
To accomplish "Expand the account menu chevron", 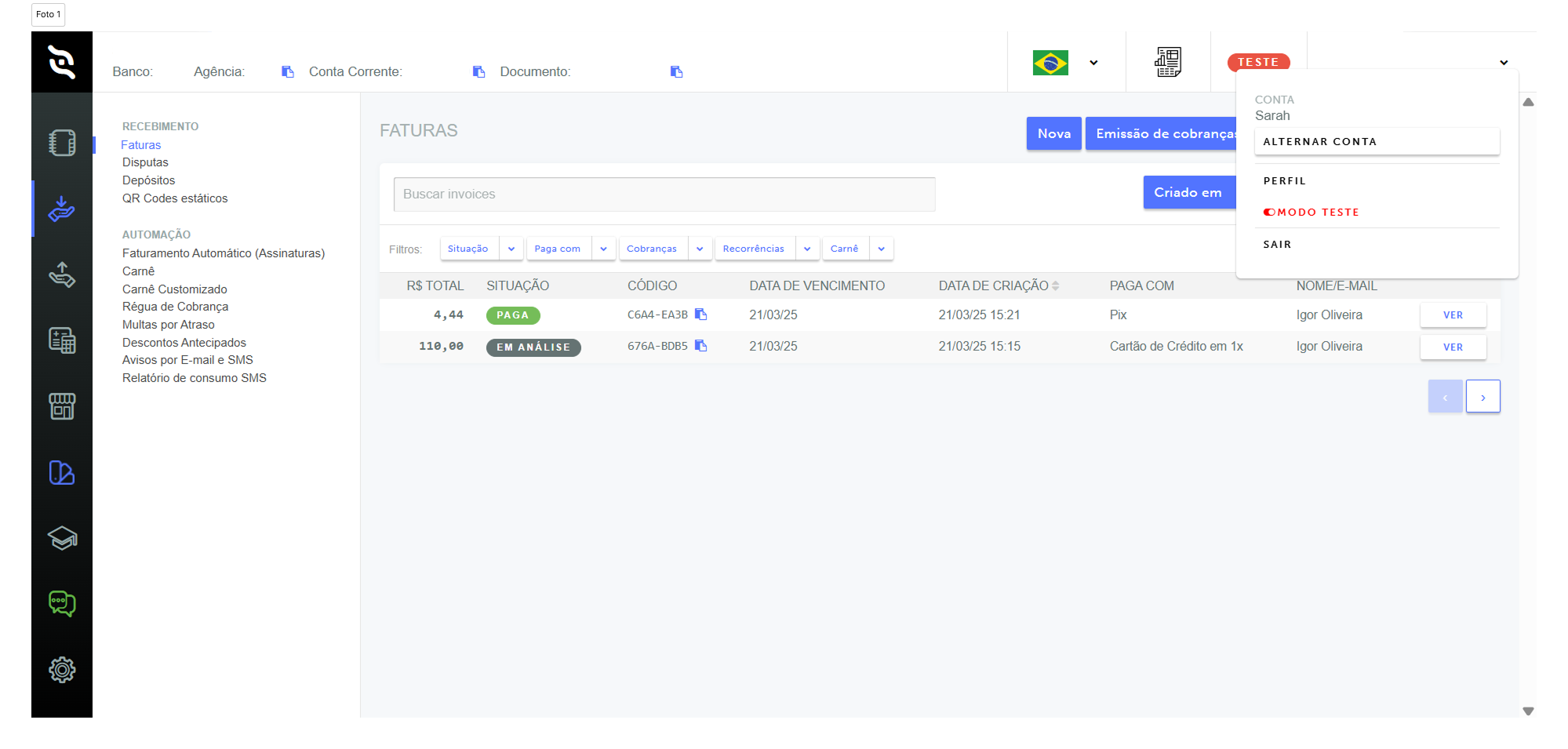I will click(1504, 63).
